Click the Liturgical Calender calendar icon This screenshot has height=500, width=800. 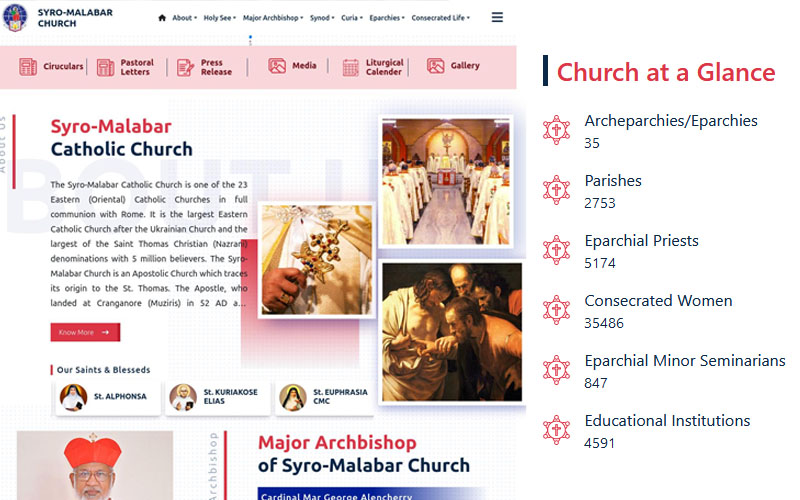click(351, 67)
